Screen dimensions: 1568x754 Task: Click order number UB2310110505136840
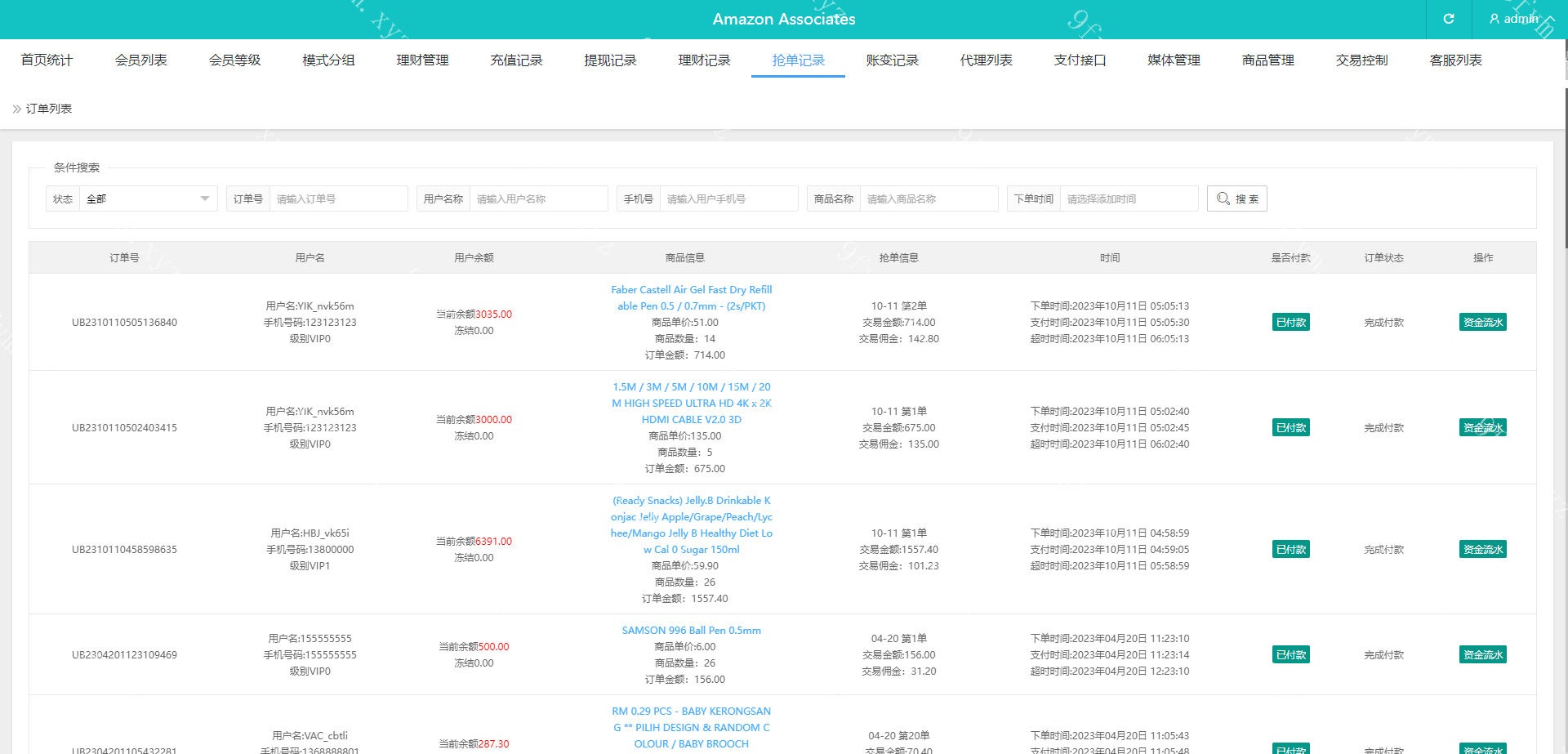pyautogui.click(x=124, y=322)
